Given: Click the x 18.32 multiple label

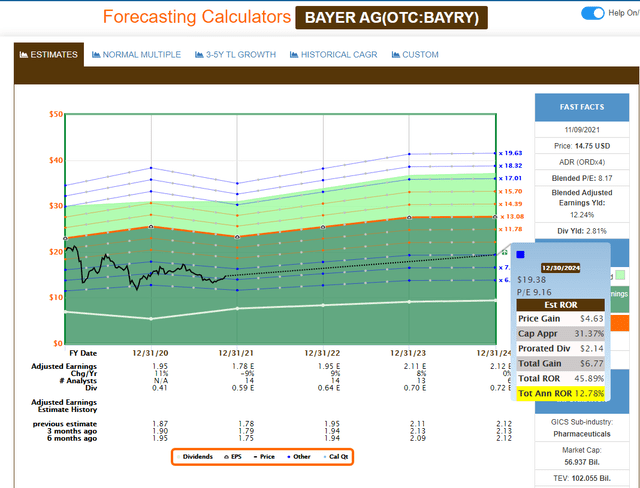Looking at the screenshot, I should [x=510, y=166].
